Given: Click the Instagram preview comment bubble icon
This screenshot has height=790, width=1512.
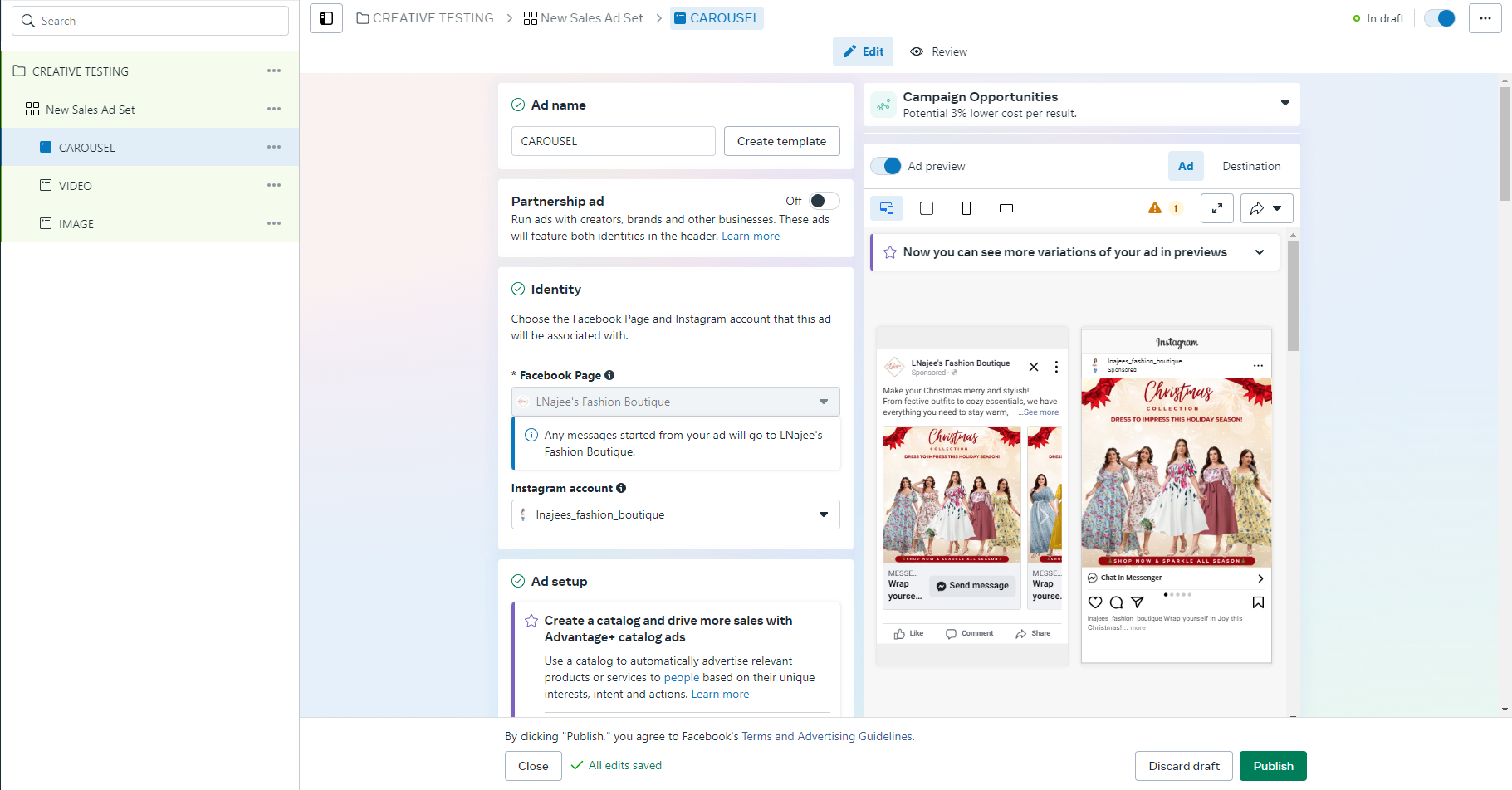Looking at the screenshot, I should coord(1117,602).
